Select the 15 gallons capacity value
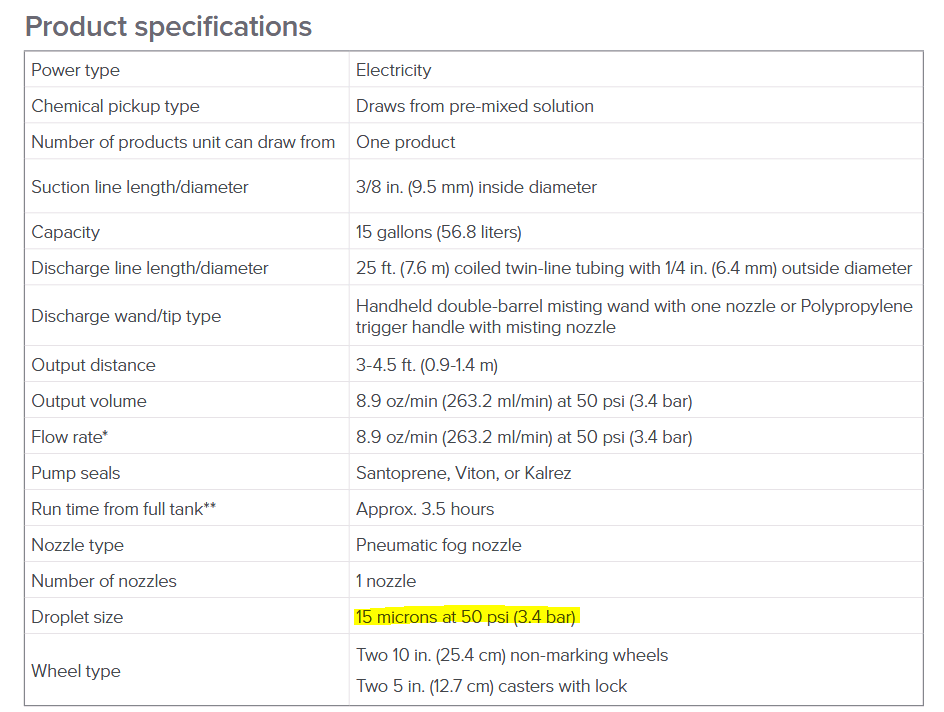The height and width of the screenshot is (712, 944). pos(438,232)
